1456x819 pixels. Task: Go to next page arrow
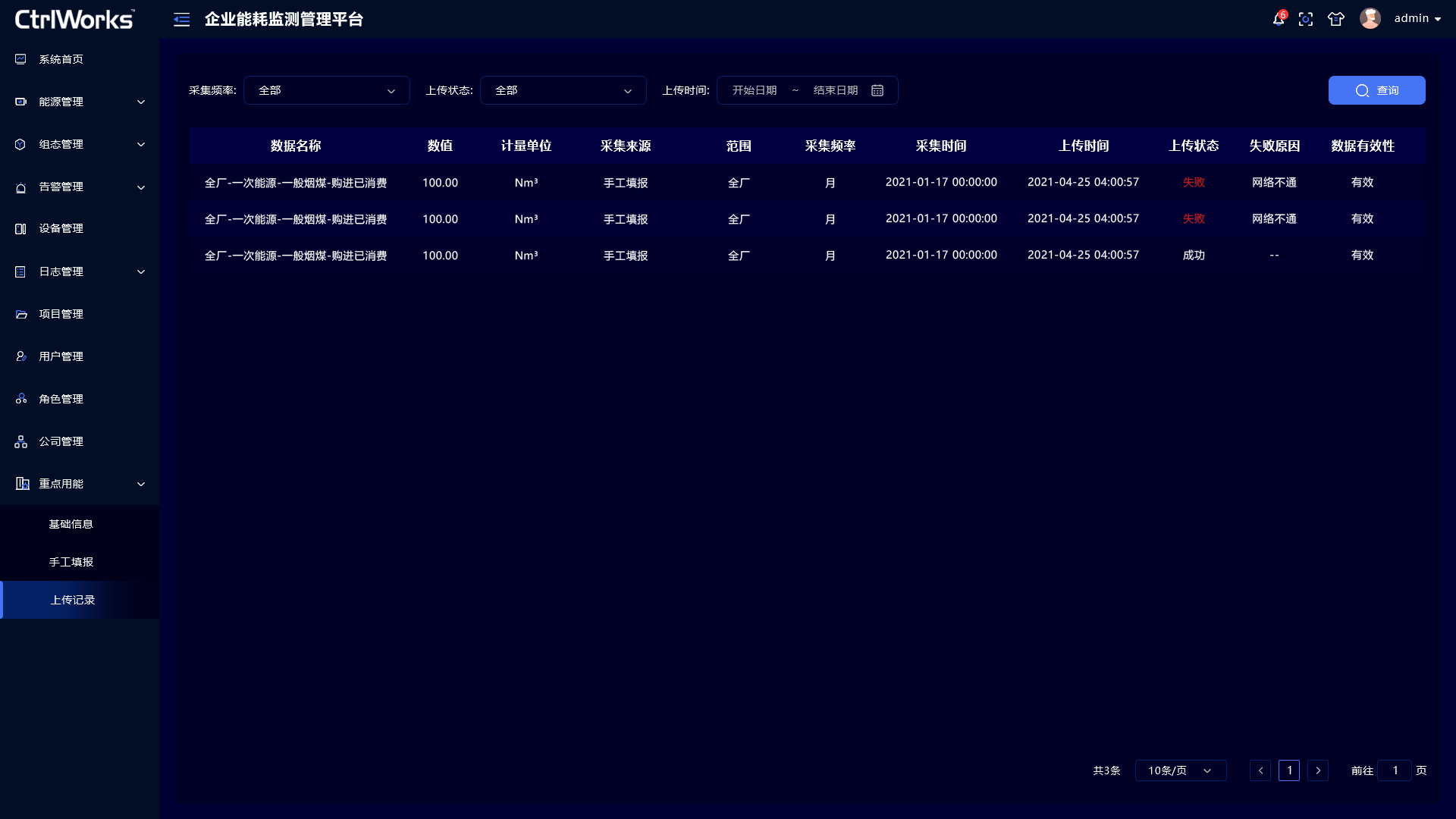[x=1318, y=770]
